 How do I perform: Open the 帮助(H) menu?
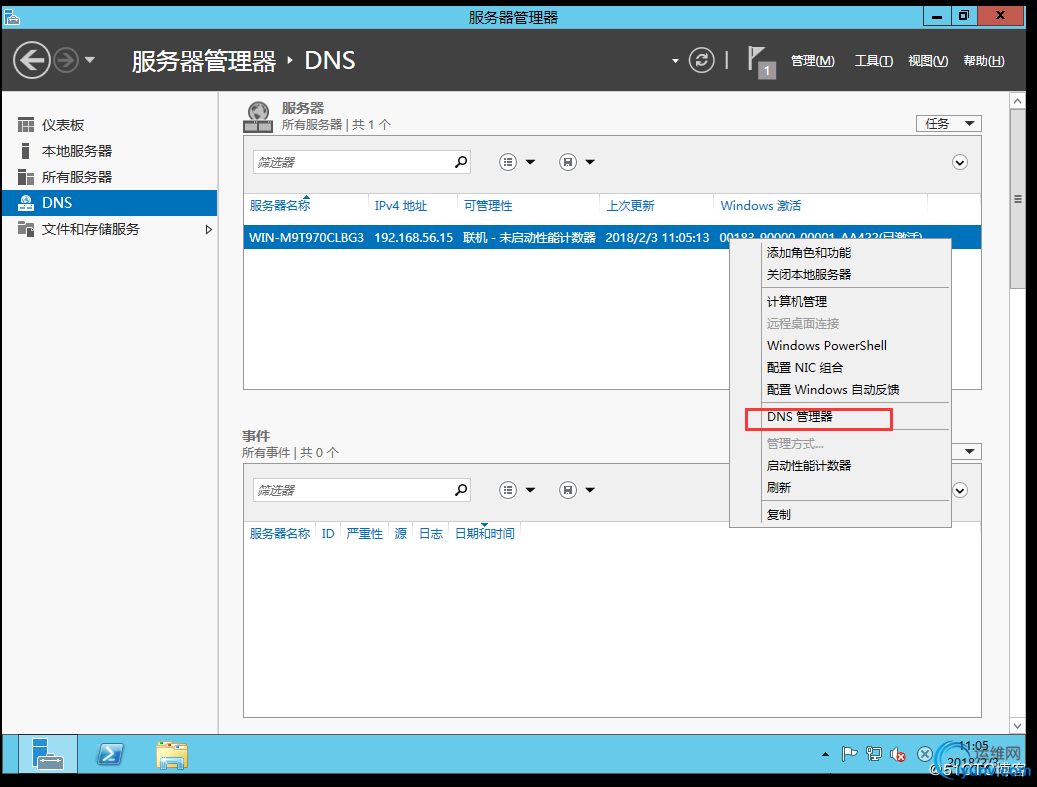(984, 61)
